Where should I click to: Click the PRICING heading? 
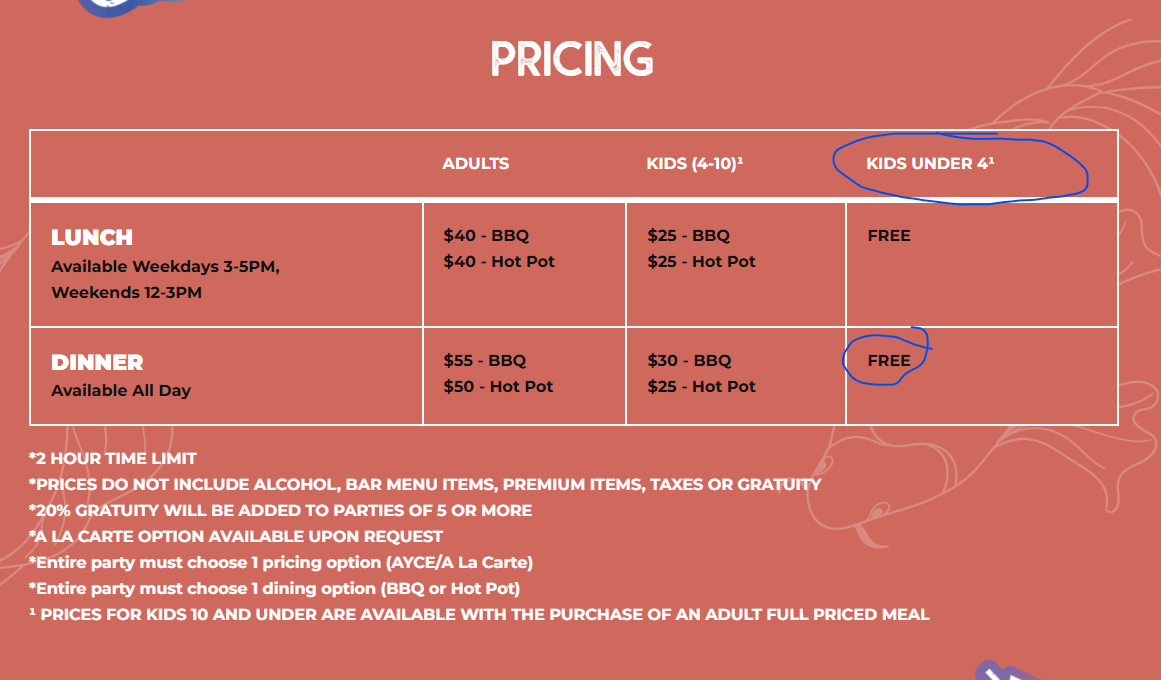click(x=571, y=59)
